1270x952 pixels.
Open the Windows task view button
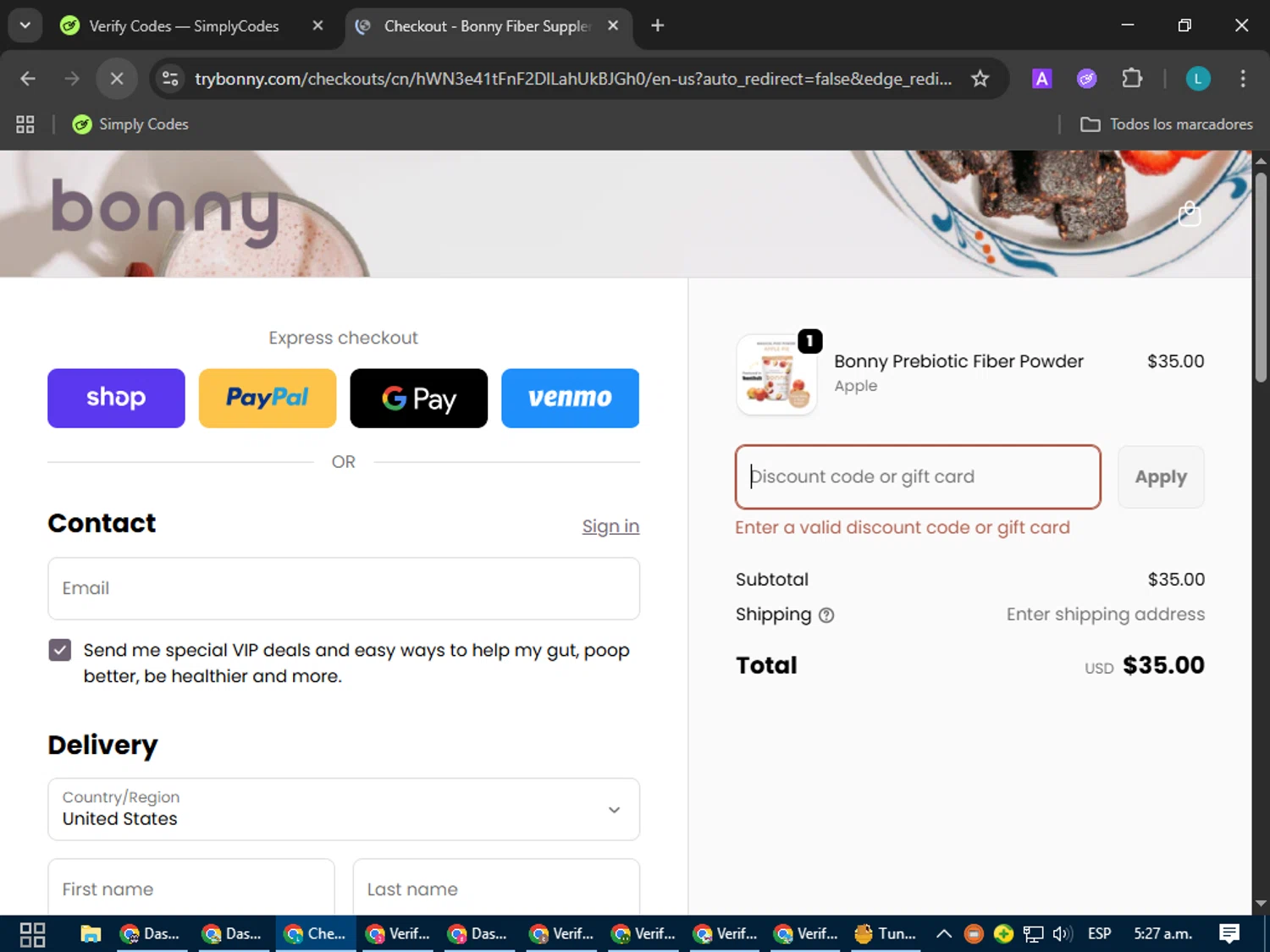[32, 934]
